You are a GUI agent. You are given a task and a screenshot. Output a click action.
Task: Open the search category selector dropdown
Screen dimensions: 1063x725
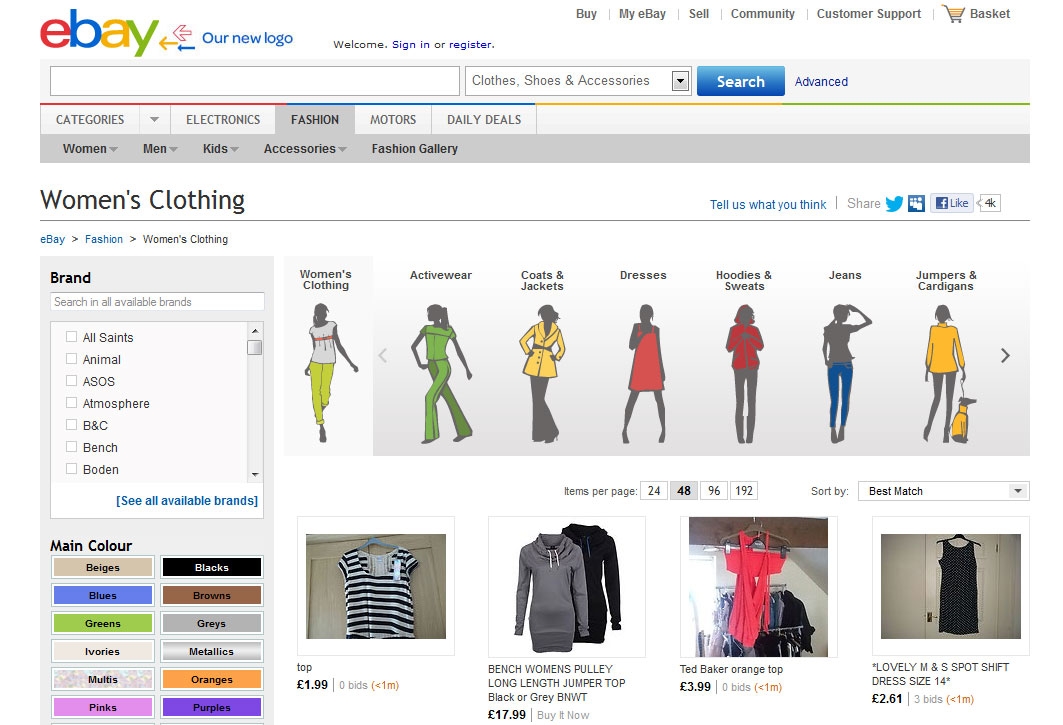point(681,80)
